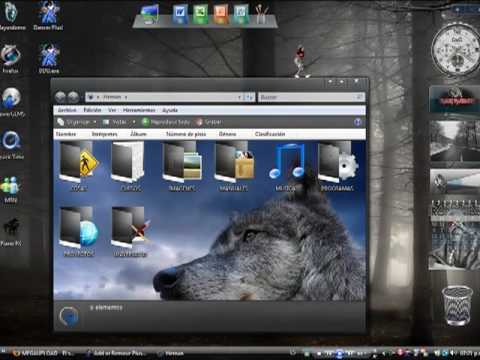Screen dimensions: 480x360
Task: Open the folder with the globe icon
Action: [79, 231]
